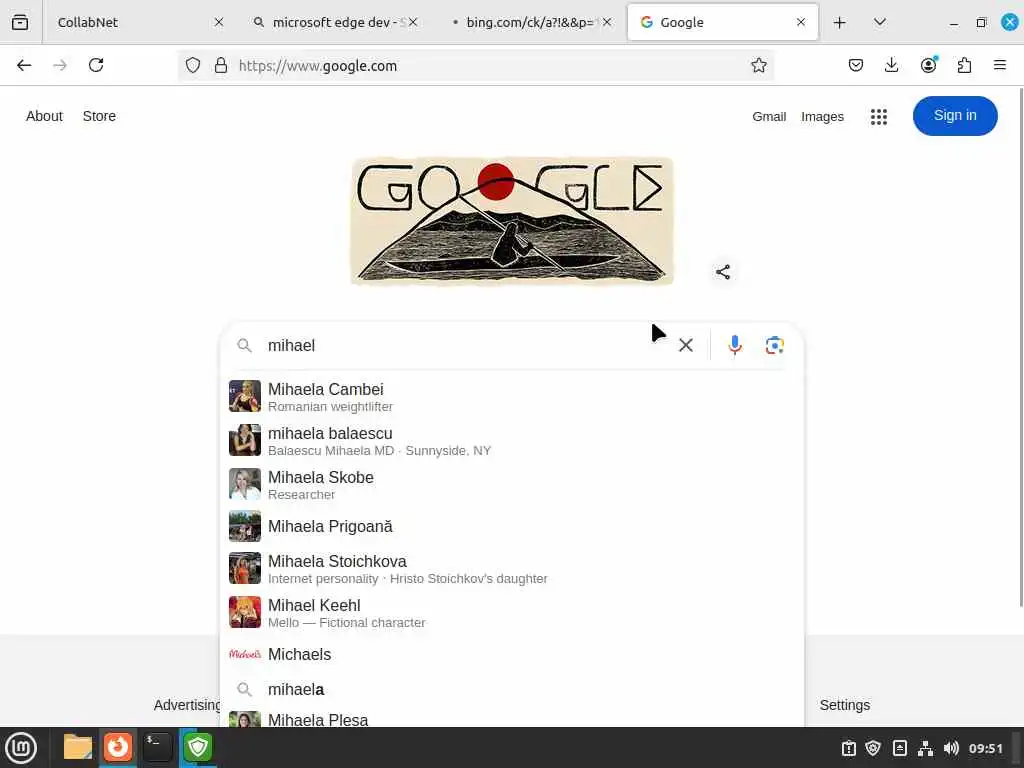Screen dimensions: 1024x768
Task: Open tracking protection shield in address bar
Action: pos(193,65)
